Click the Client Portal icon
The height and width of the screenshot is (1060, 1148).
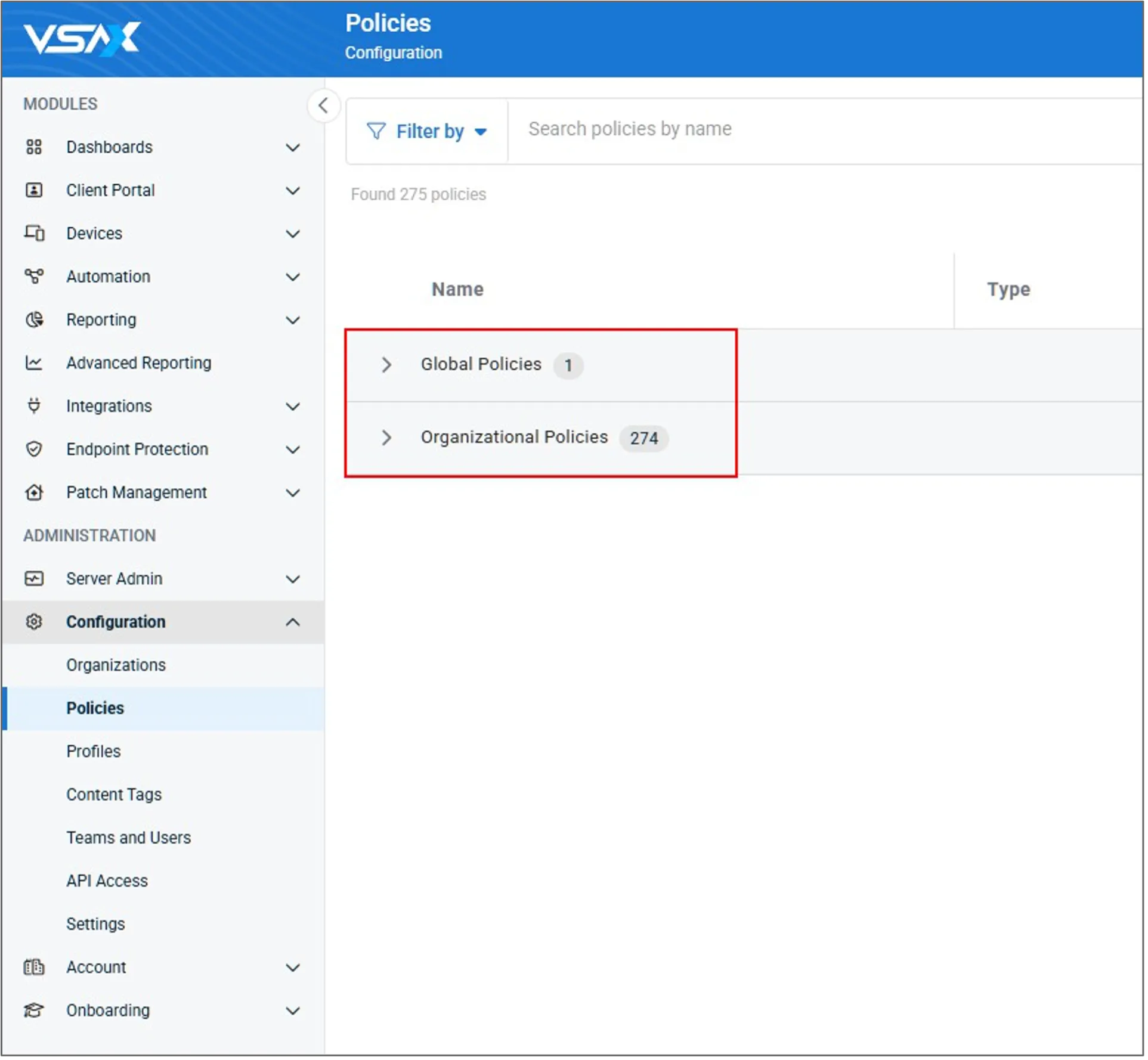pos(34,190)
